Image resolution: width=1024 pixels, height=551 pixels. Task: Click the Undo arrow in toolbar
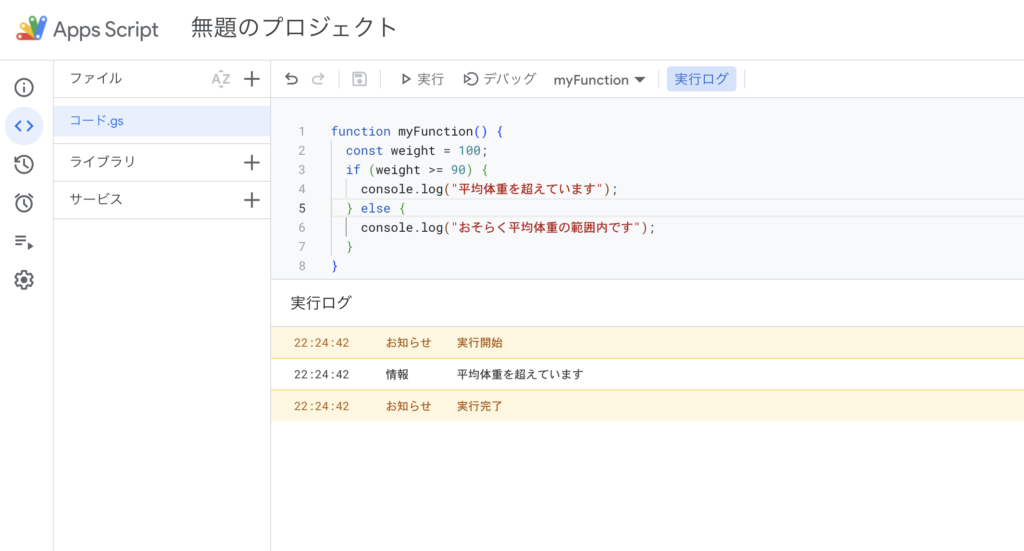[x=291, y=79]
